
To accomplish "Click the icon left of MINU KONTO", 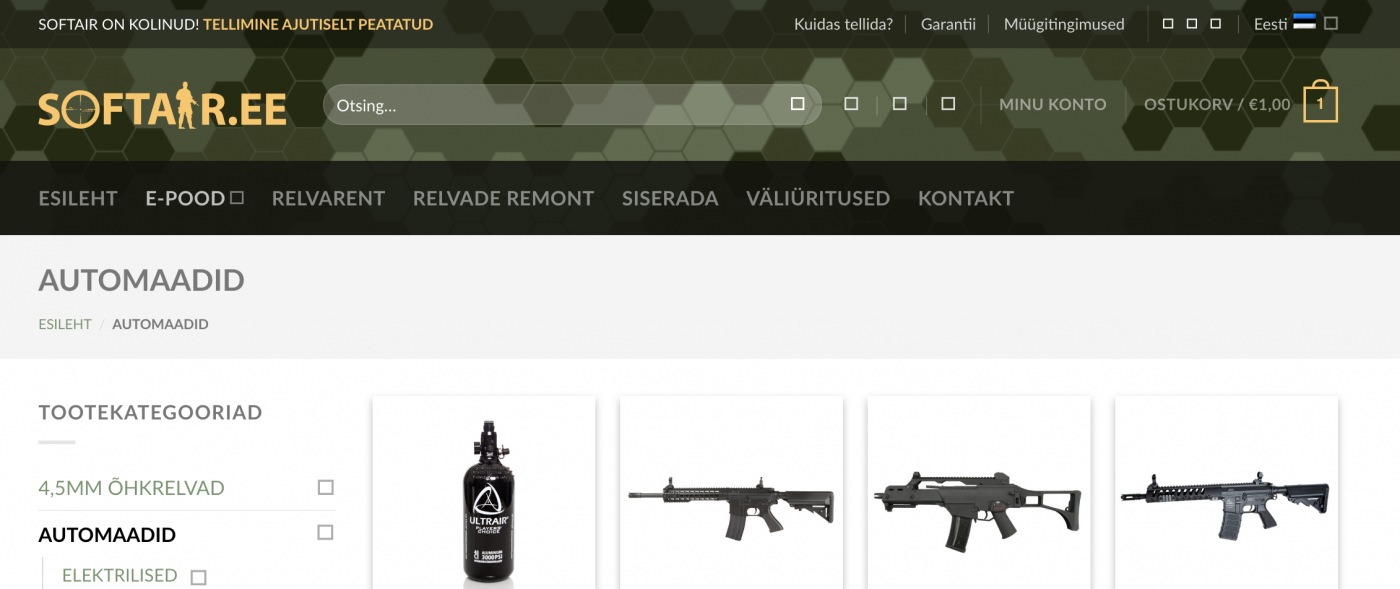I will [x=948, y=104].
